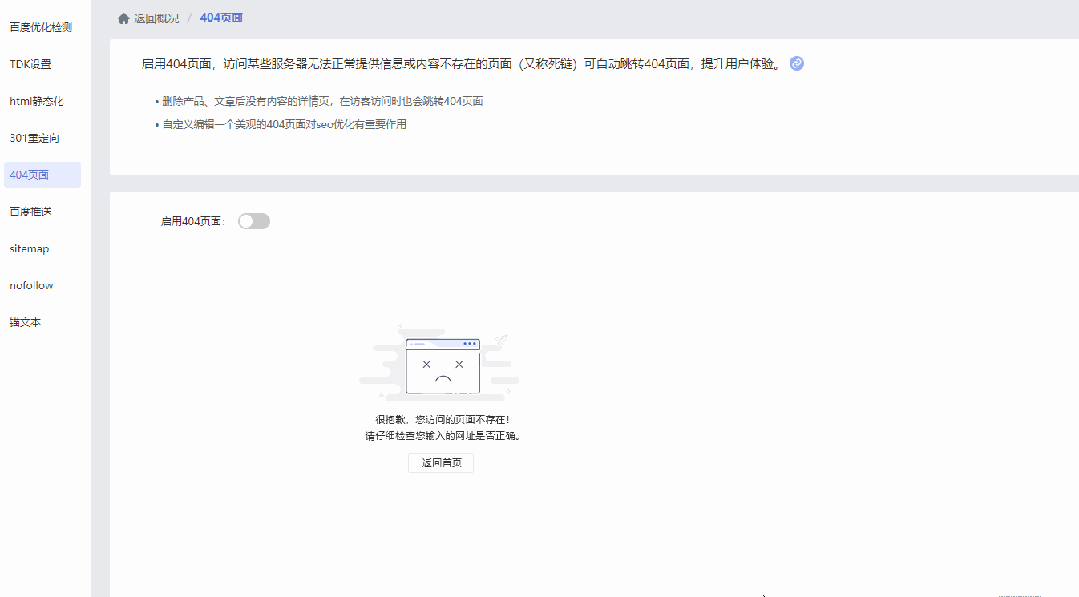Screen dimensions: 1079x597
Task: Enable the 启用404页面 toggle switch
Action: (x=254, y=221)
